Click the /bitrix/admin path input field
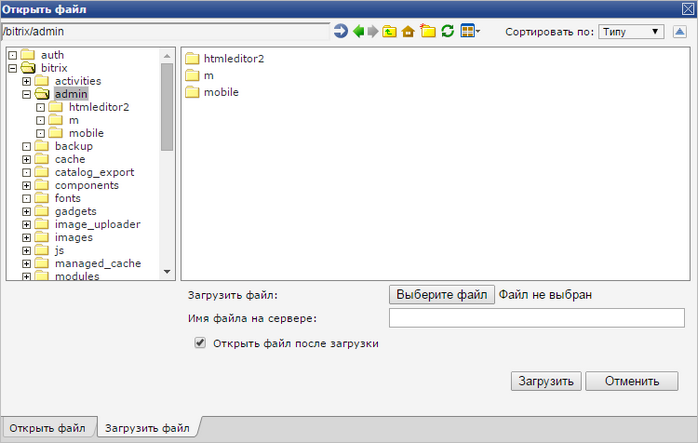Viewport: 698px width, 443px height. click(165, 32)
